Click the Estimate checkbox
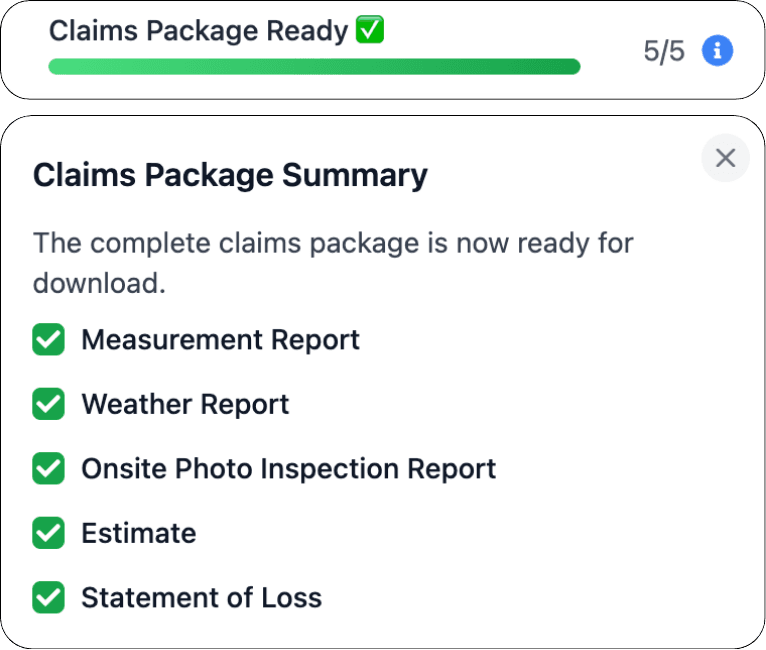 [48, 533]
